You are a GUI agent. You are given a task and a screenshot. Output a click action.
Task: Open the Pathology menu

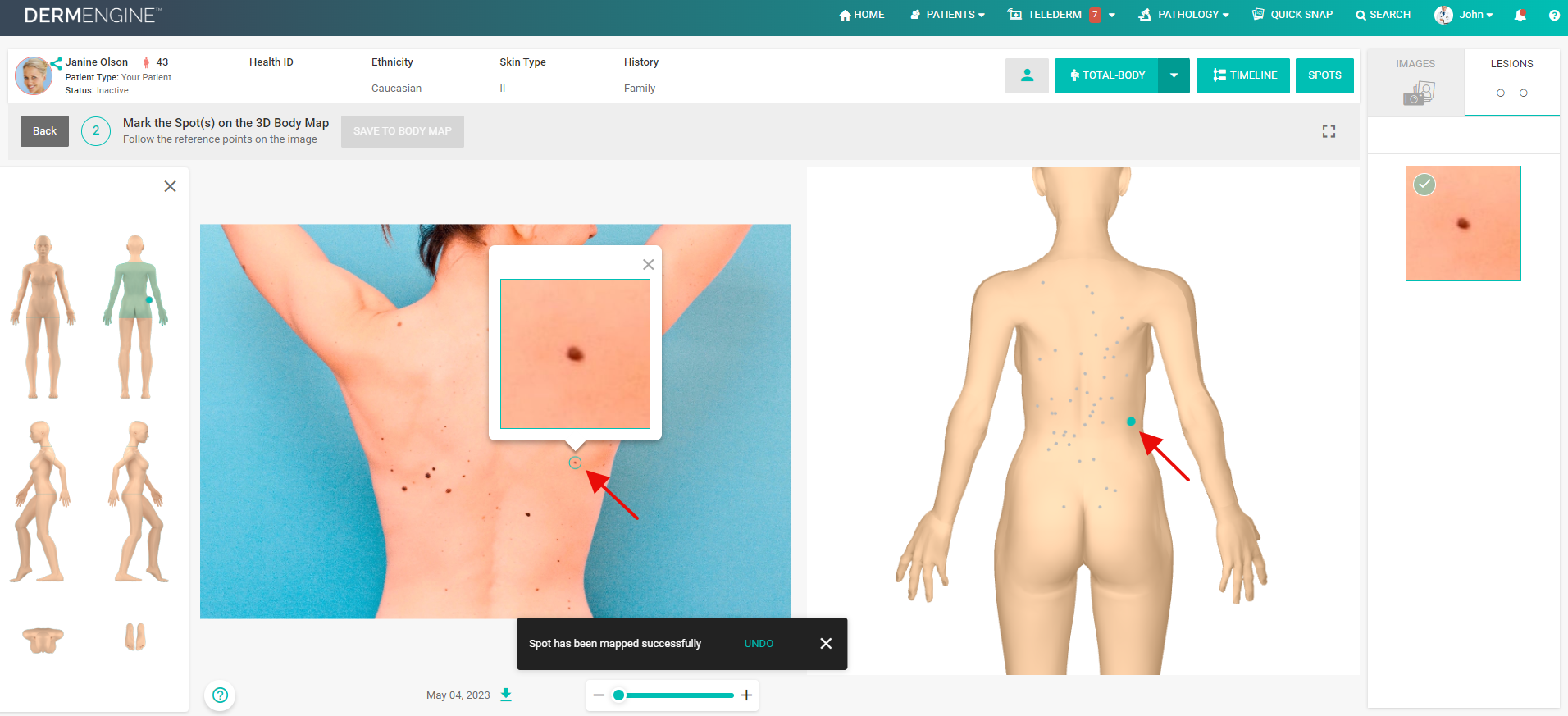pos(1184,15)
